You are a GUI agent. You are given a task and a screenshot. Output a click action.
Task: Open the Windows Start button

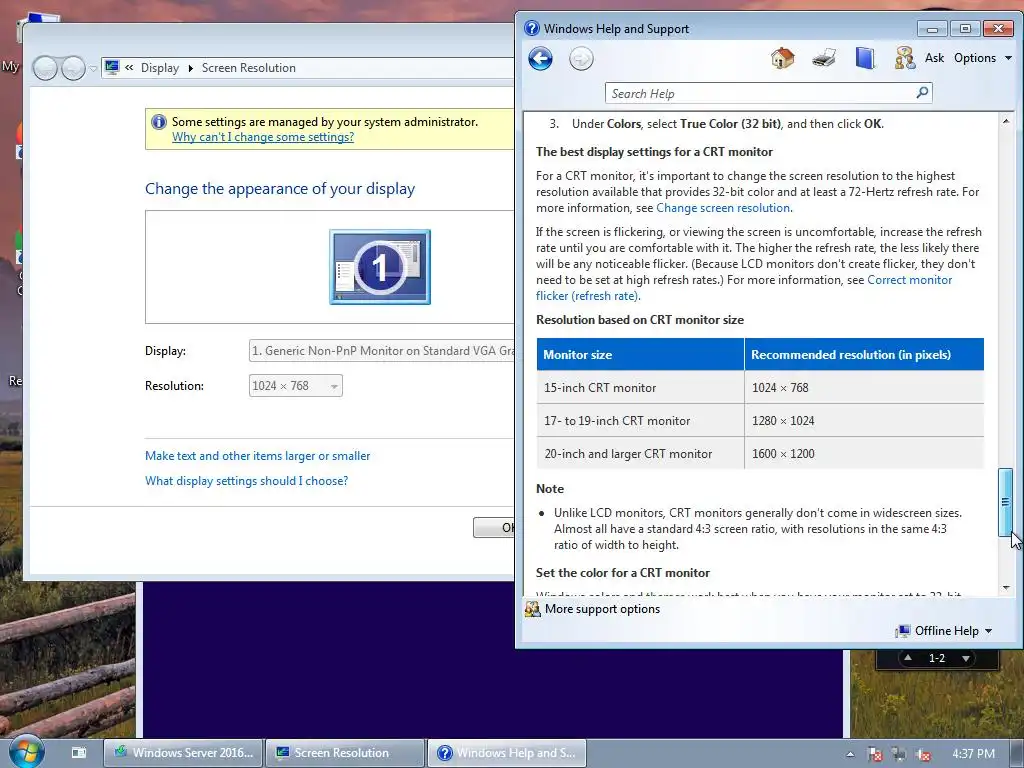(26, 751)
